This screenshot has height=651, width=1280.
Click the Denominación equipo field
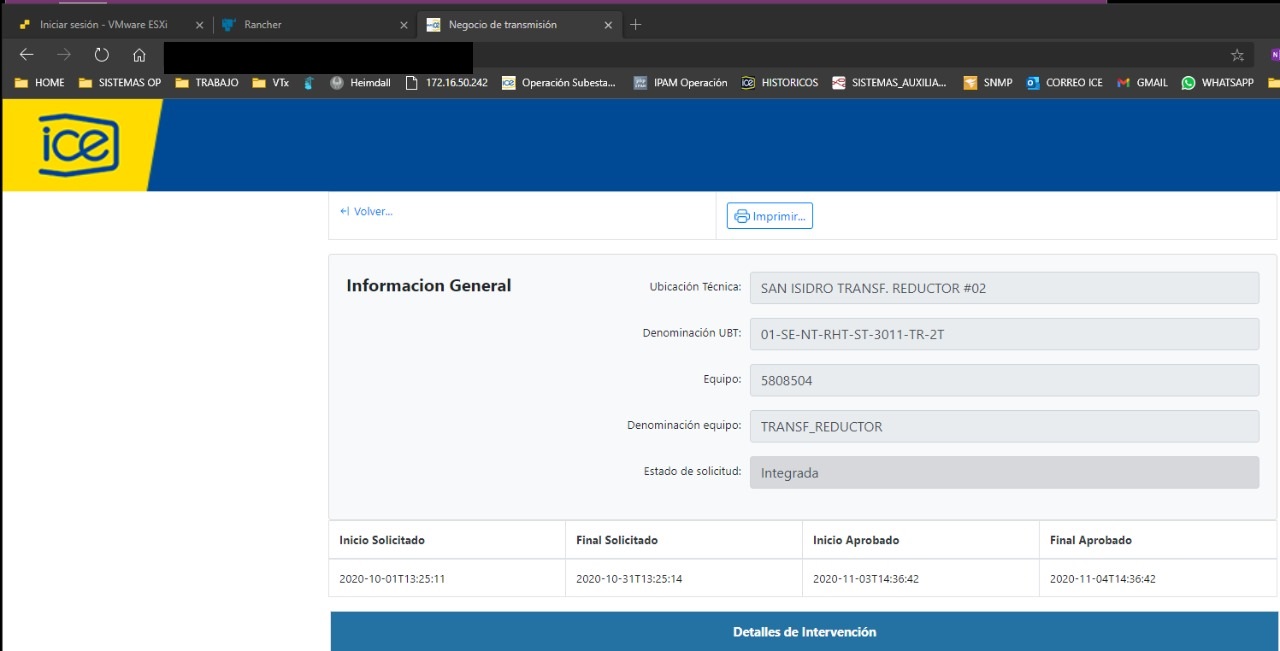click(1004, 426)
